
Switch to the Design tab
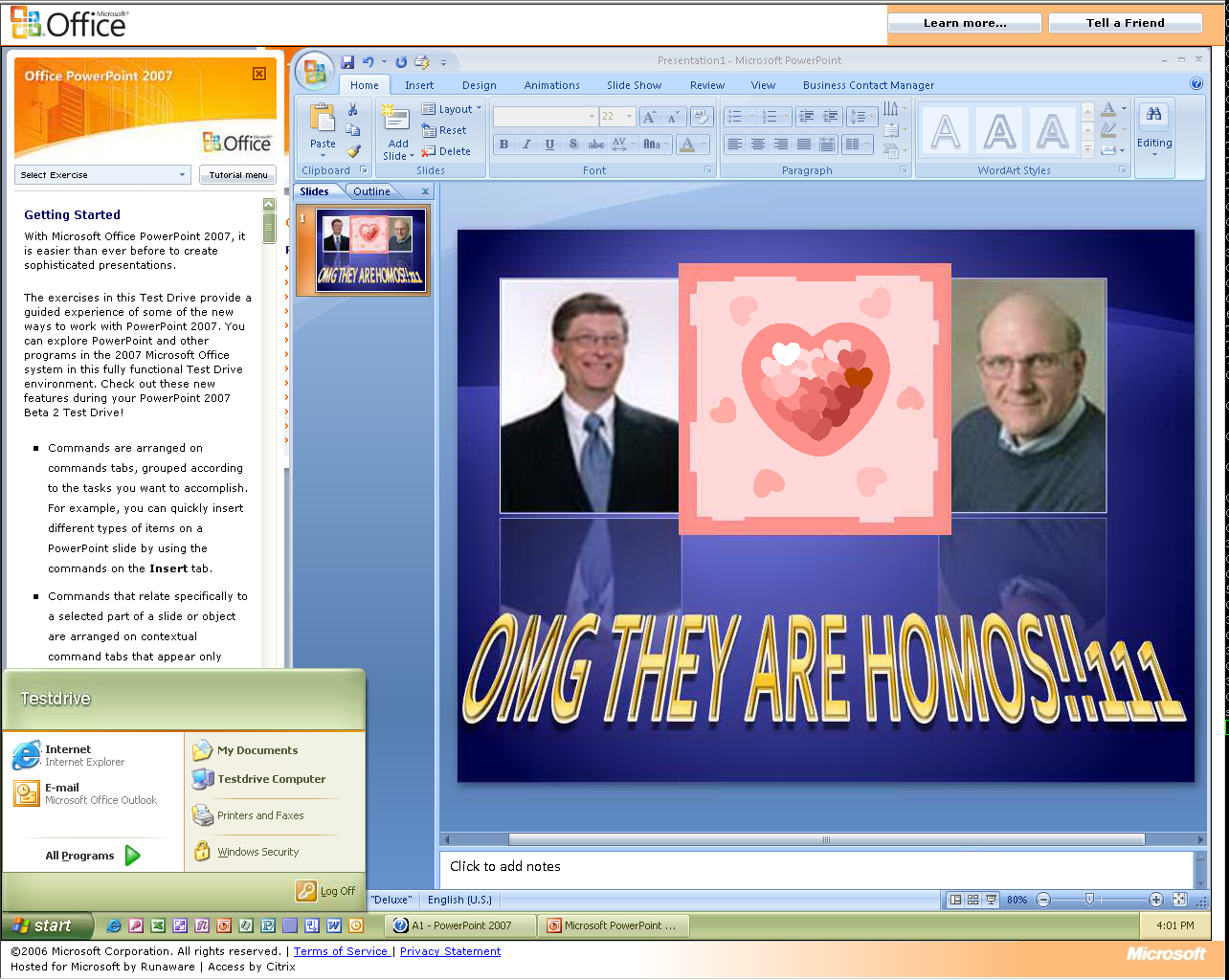coord(480,85)
